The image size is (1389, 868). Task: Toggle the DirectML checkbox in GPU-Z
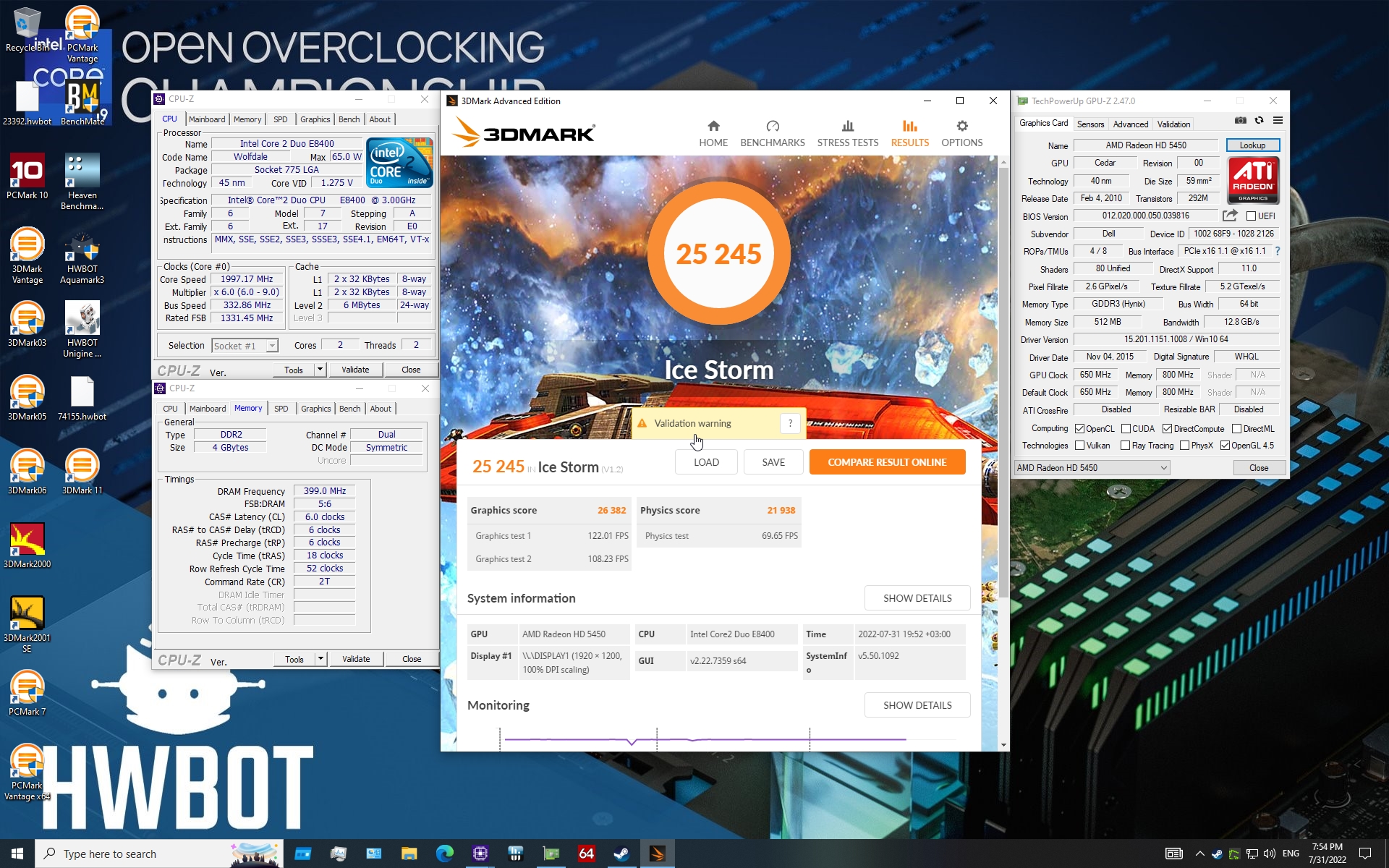(x=1236, y=429)
